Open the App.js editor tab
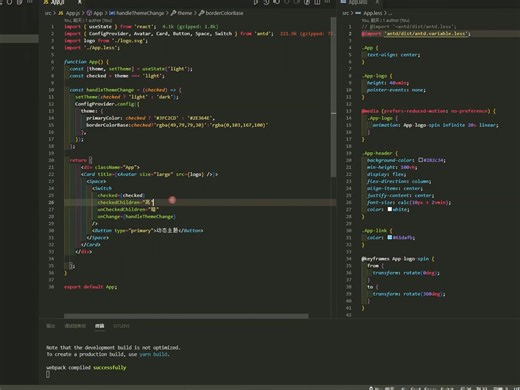 pos(57,2)
